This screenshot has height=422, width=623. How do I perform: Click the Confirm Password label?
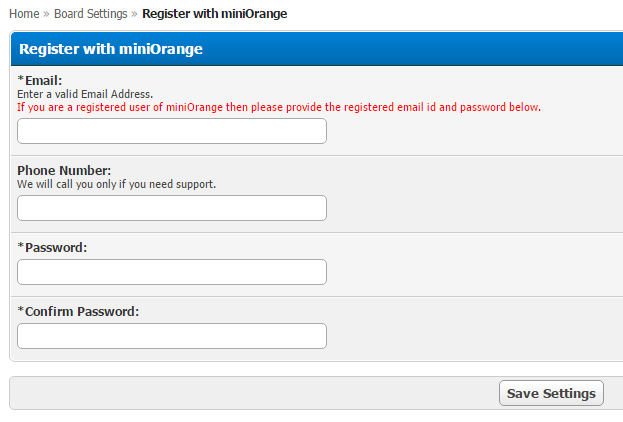[x=82, y=311]
